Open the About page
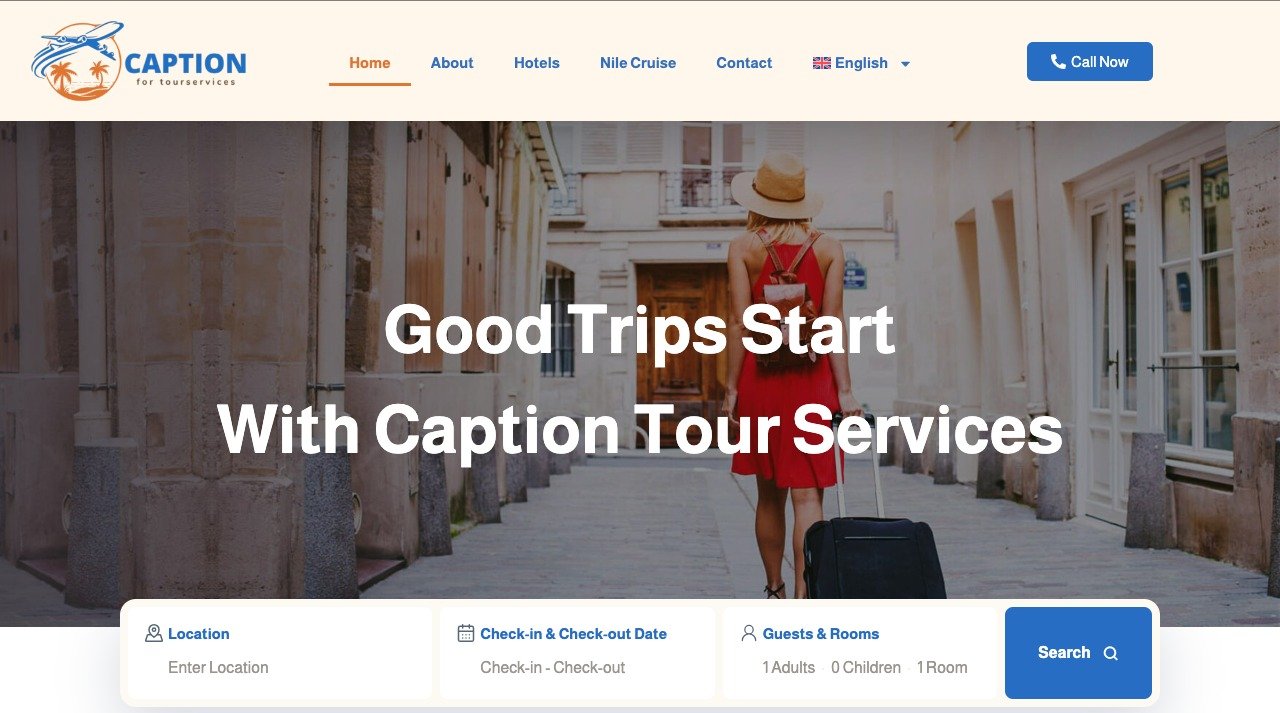The image size is (1280, 713). click(452, 63)
